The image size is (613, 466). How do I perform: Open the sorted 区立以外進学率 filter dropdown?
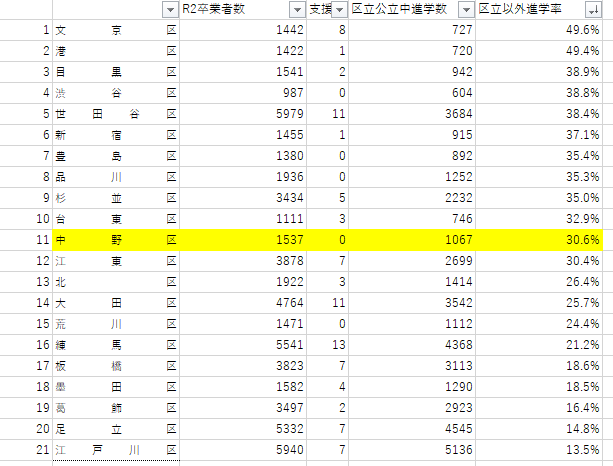(593, 10)
